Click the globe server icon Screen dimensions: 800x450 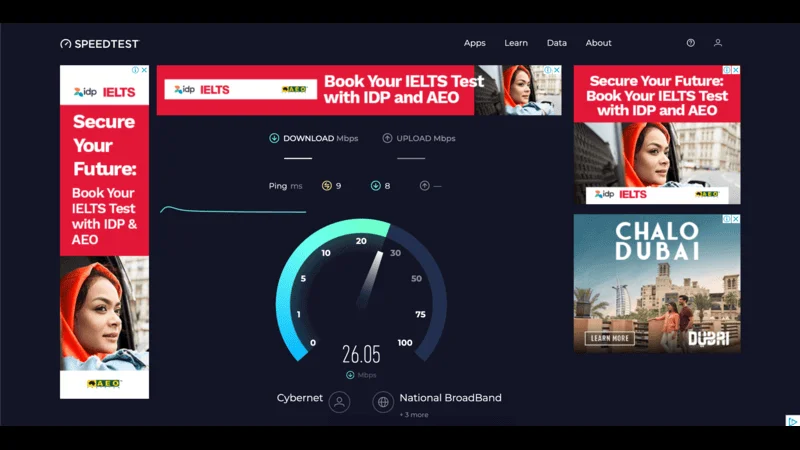[x=383, y=402]
